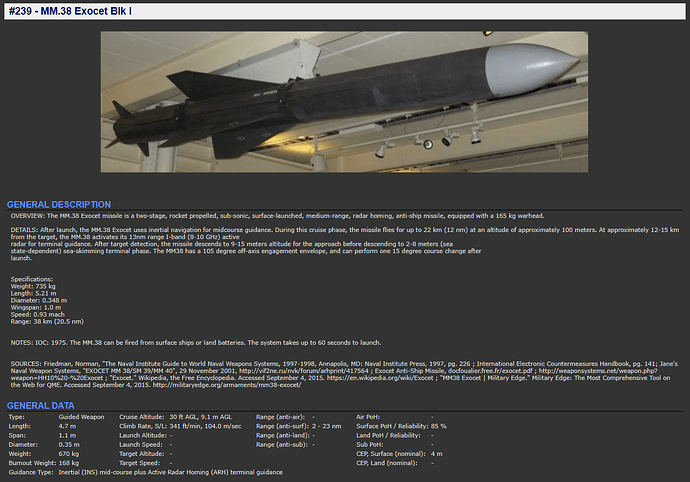Click the Range (anti-surf) value '2 - 23 nm'

(x=327, y=426)
